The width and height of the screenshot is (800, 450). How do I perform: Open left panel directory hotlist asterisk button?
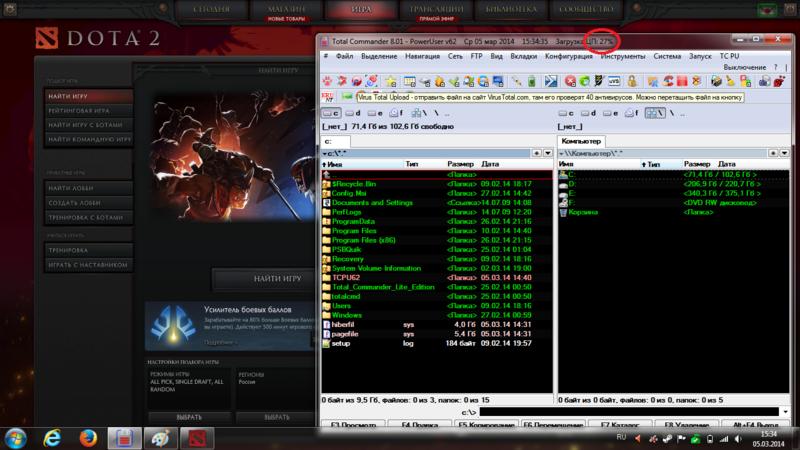point(537,153)
